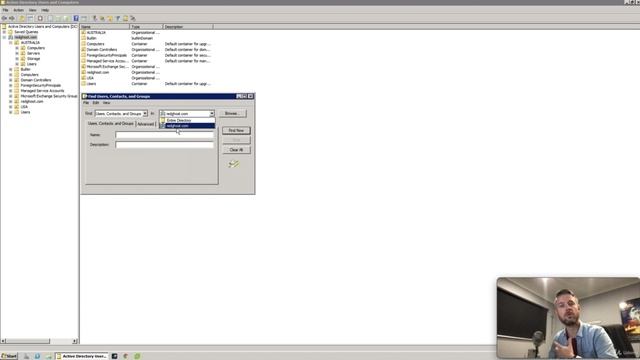Image resolution: width=640 pixels, height=360 pixels.
Task: Open View menu of main window
Action: (33, 10)
